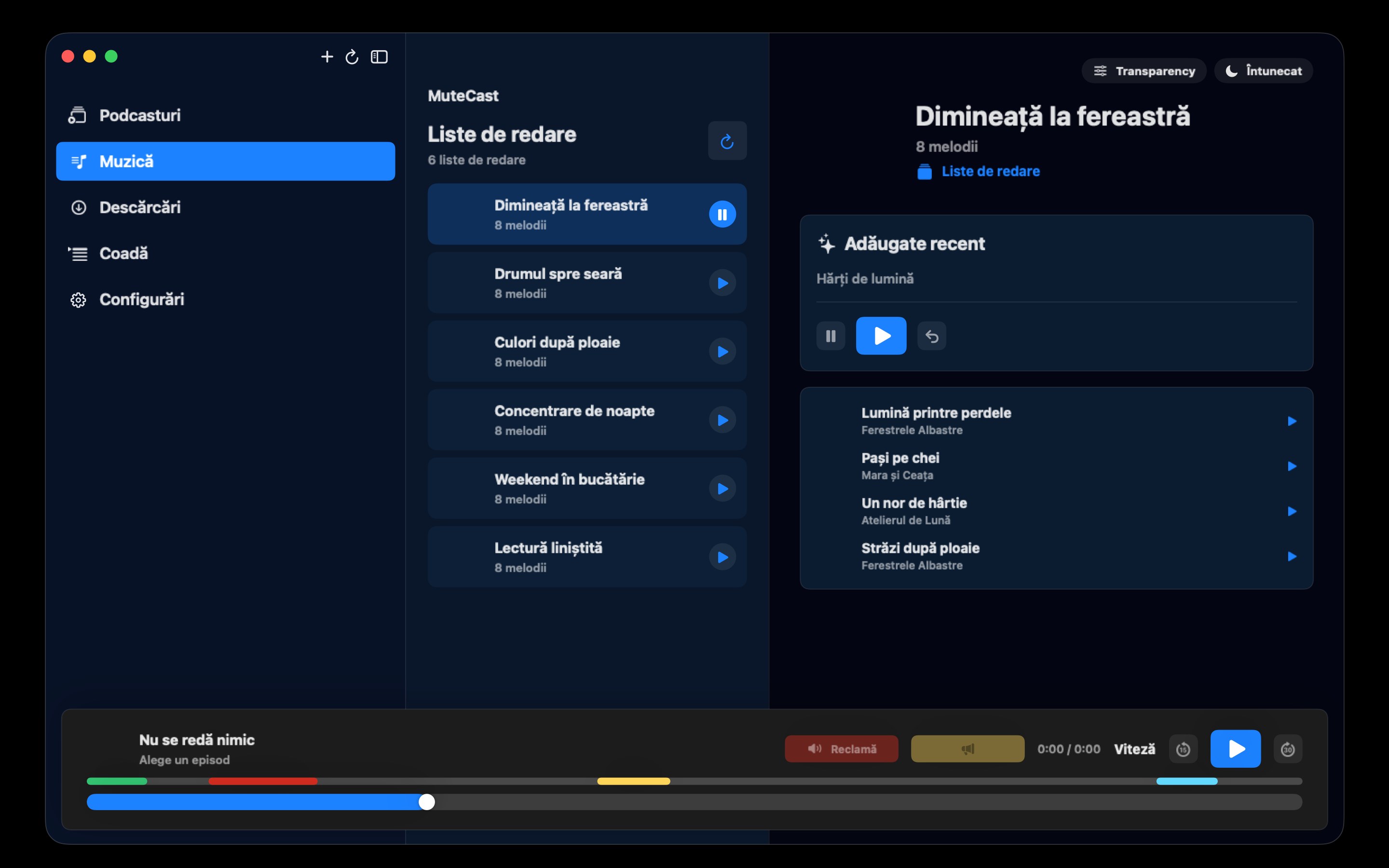Jump to the yellow timeline segment
Viewport: 1389px width, 868px height.
pos(634,781)
